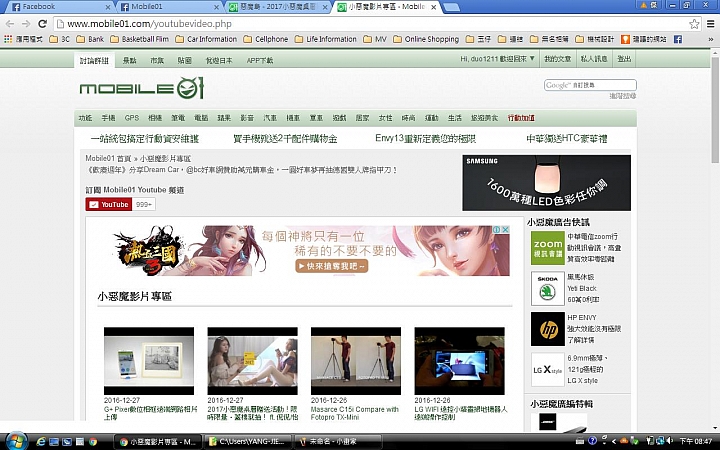Screen dimensions: 720x450
Task: Click 快來搶奪我吧 banner button
Action: [x=332, y=266]
